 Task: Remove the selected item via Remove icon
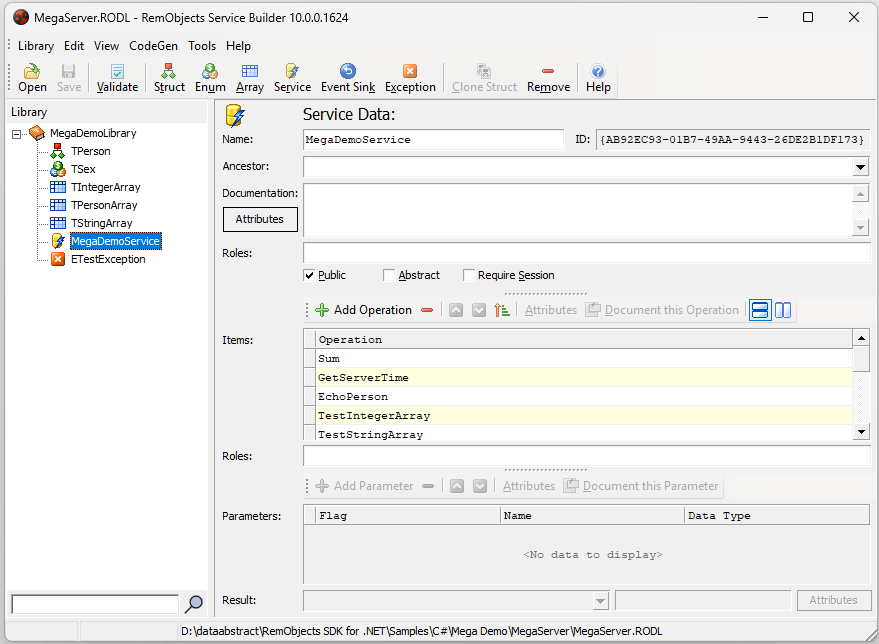tap(548, 78)
